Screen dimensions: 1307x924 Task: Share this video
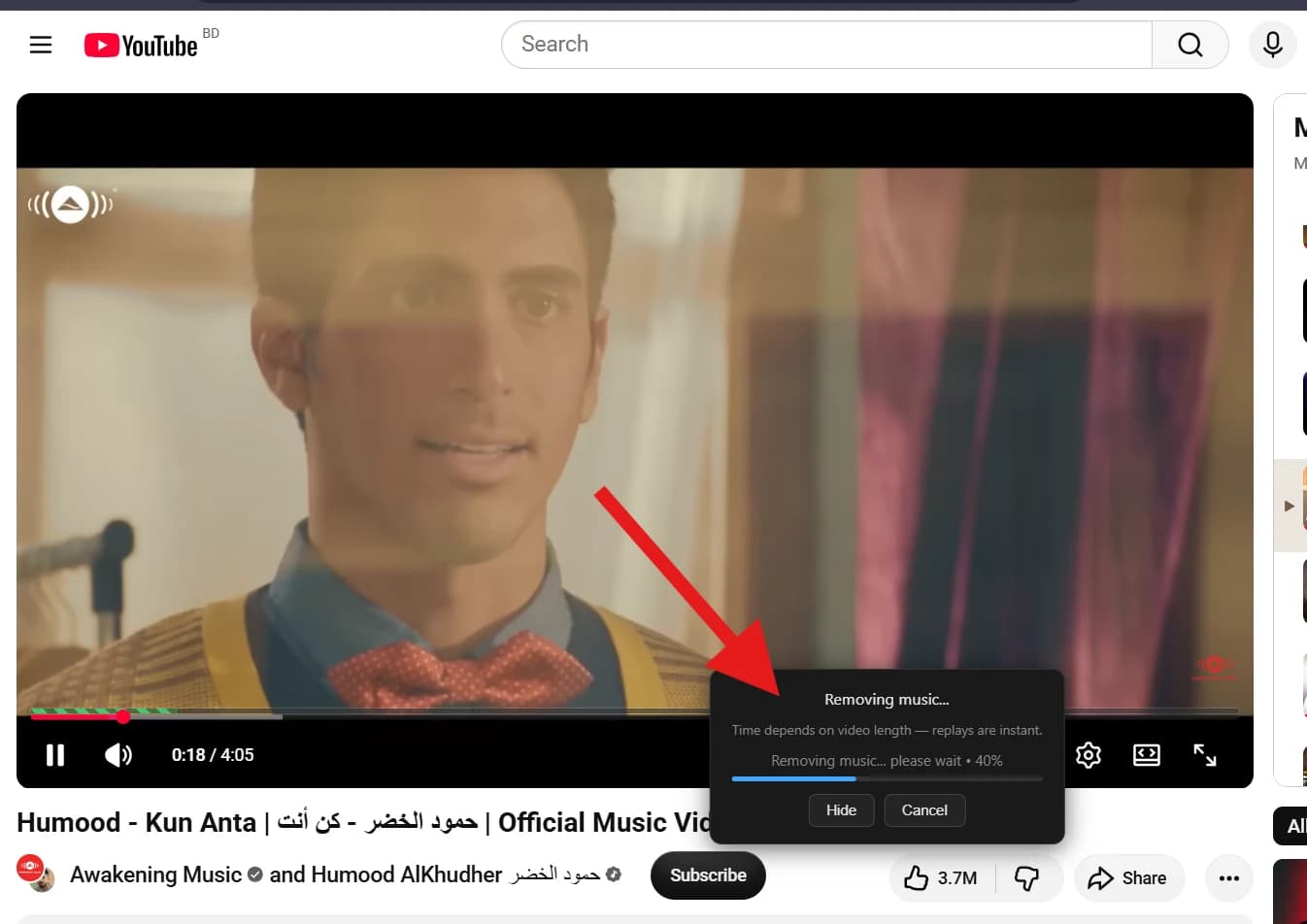click(1127, 878)
